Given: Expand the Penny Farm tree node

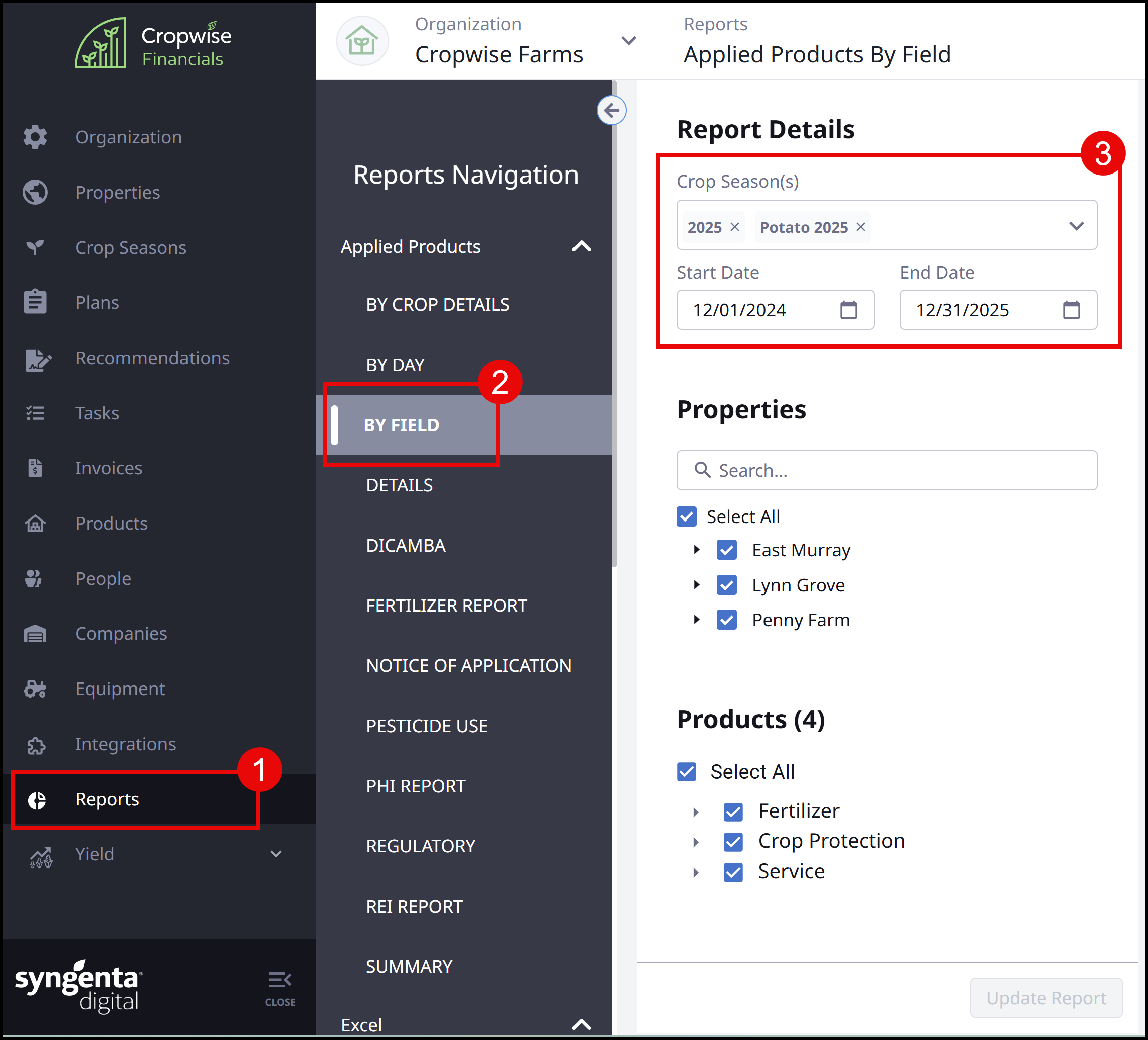Looking at the screenshot, I should pos(696,620).
